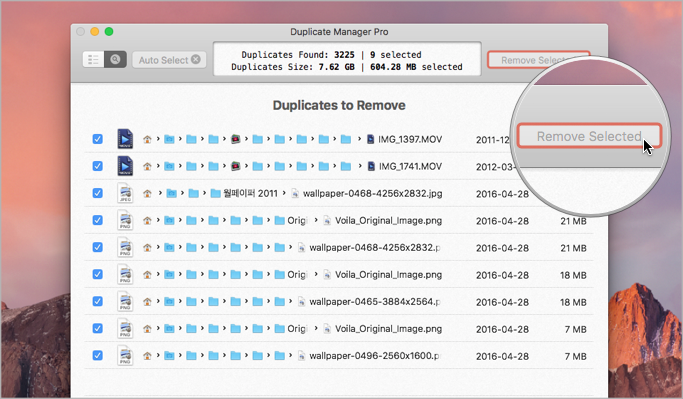This screenshot has width=683, height=399.
Task: Click the PNG icon of the 21 MB wallpaper-0468 row
Action: tap(125, 247)
